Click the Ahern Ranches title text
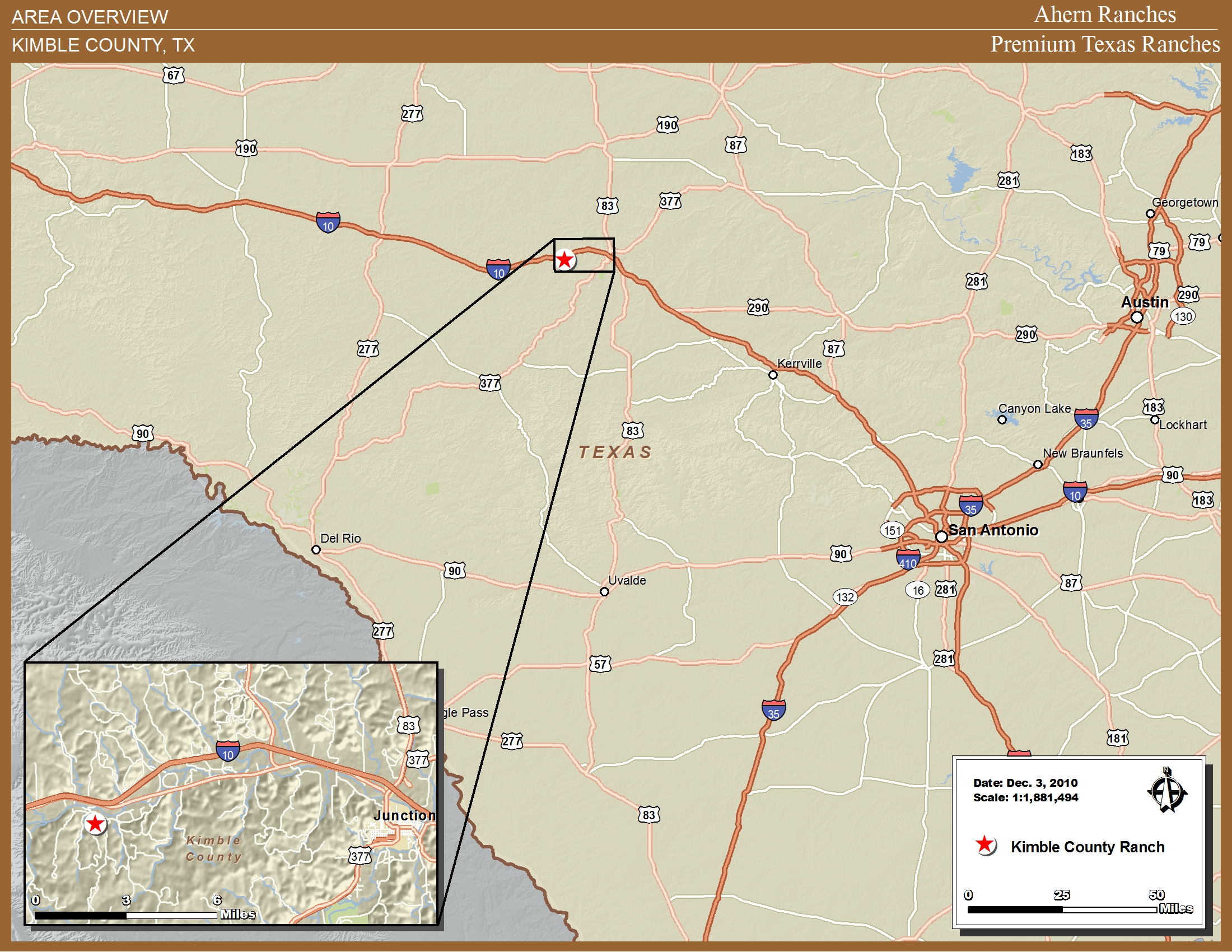The height and width of the screenshot is (952, 1232). point(1104,15)
